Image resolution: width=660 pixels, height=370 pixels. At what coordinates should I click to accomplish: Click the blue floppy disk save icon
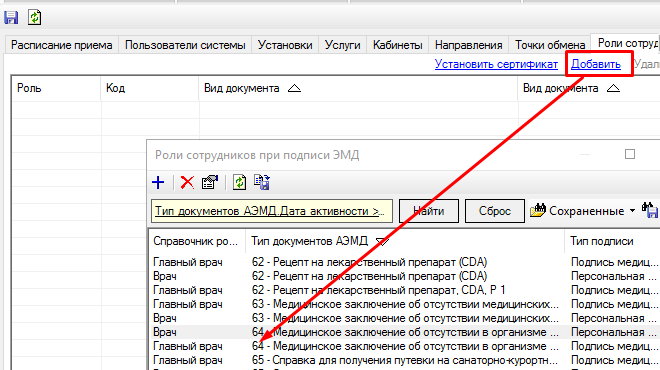[11, 18]
